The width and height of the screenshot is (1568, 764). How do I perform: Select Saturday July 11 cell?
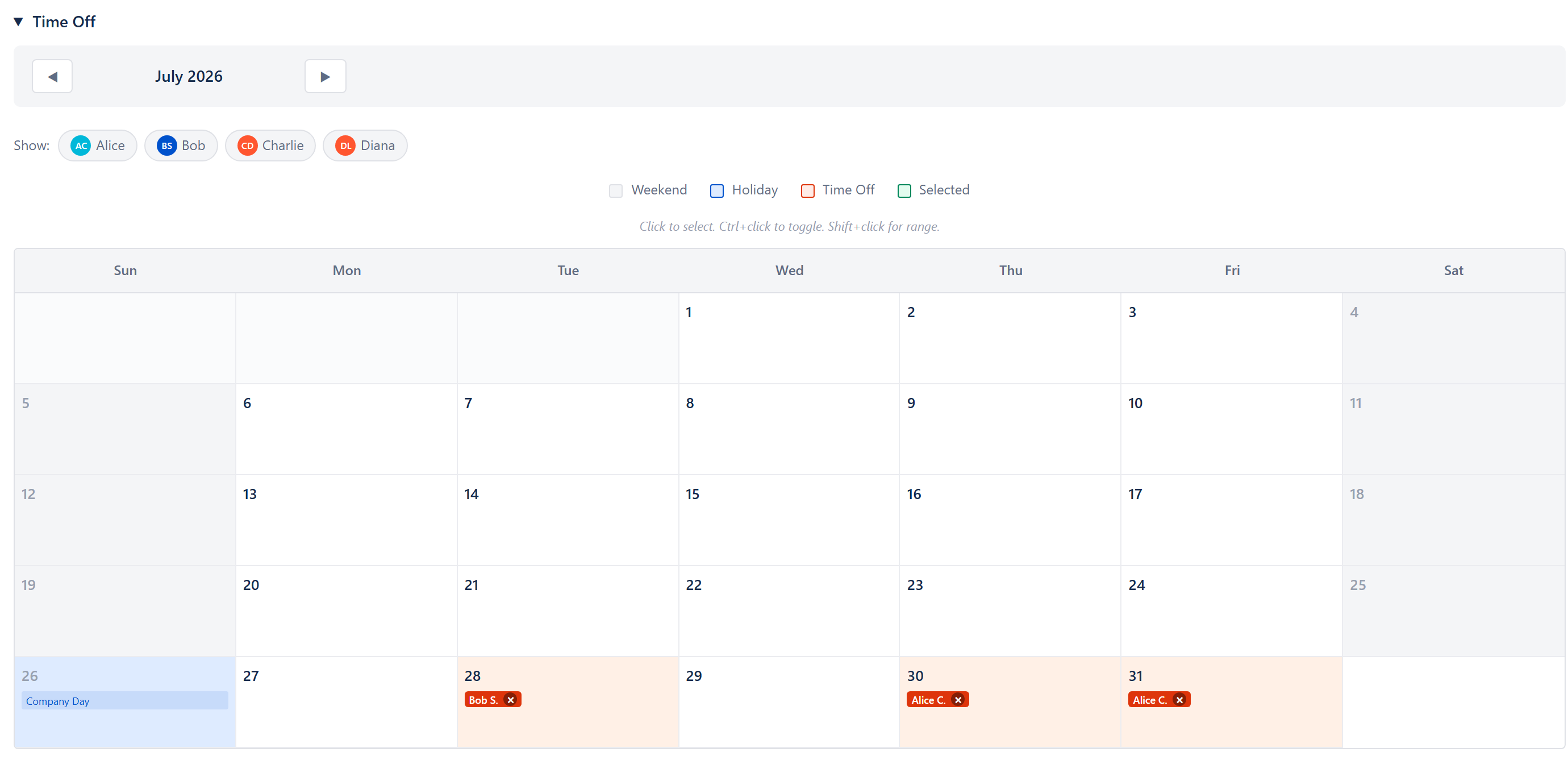tap(1454, 430)
